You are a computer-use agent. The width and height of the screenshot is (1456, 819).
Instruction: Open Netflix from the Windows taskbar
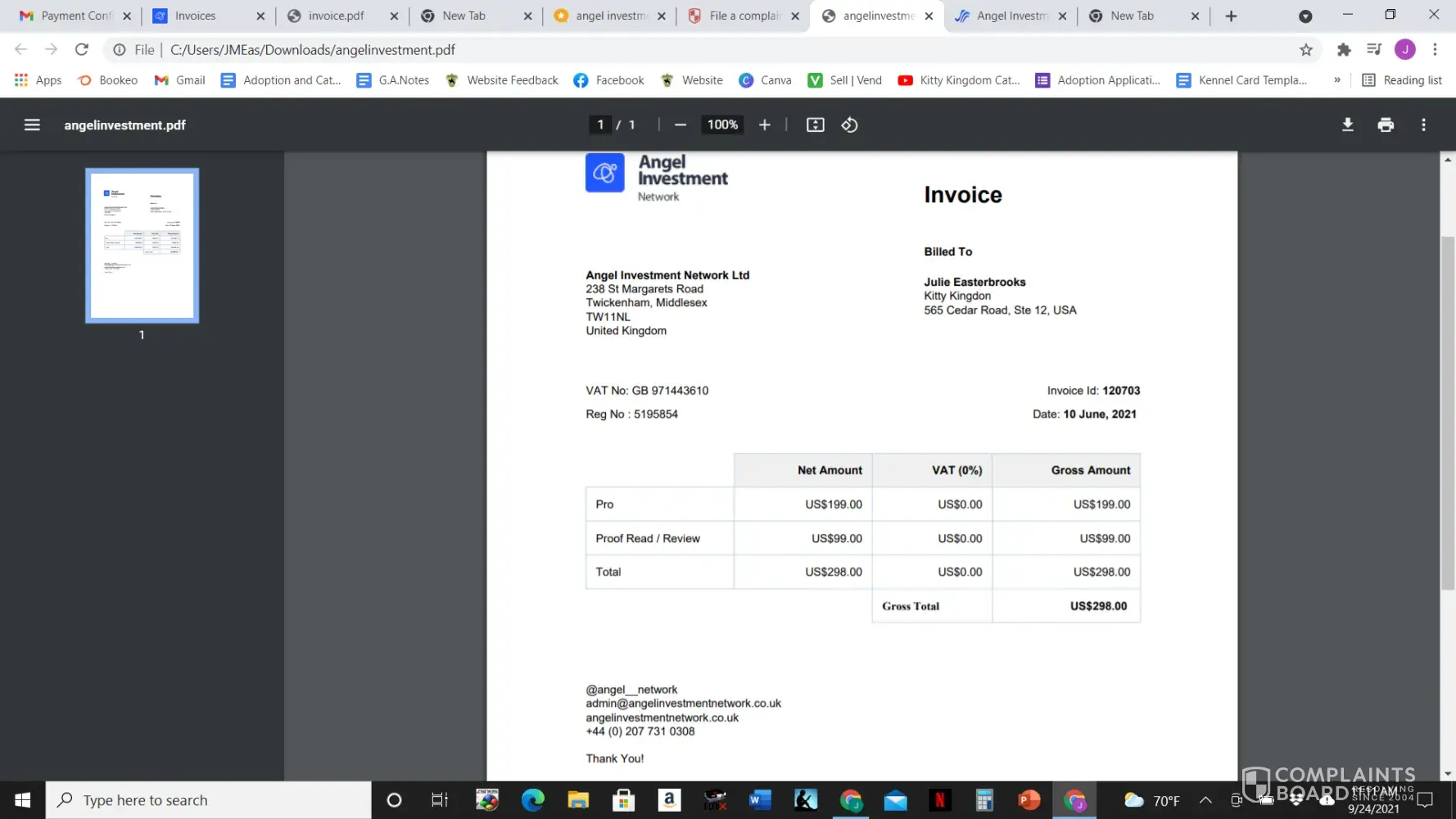(939, 800)
